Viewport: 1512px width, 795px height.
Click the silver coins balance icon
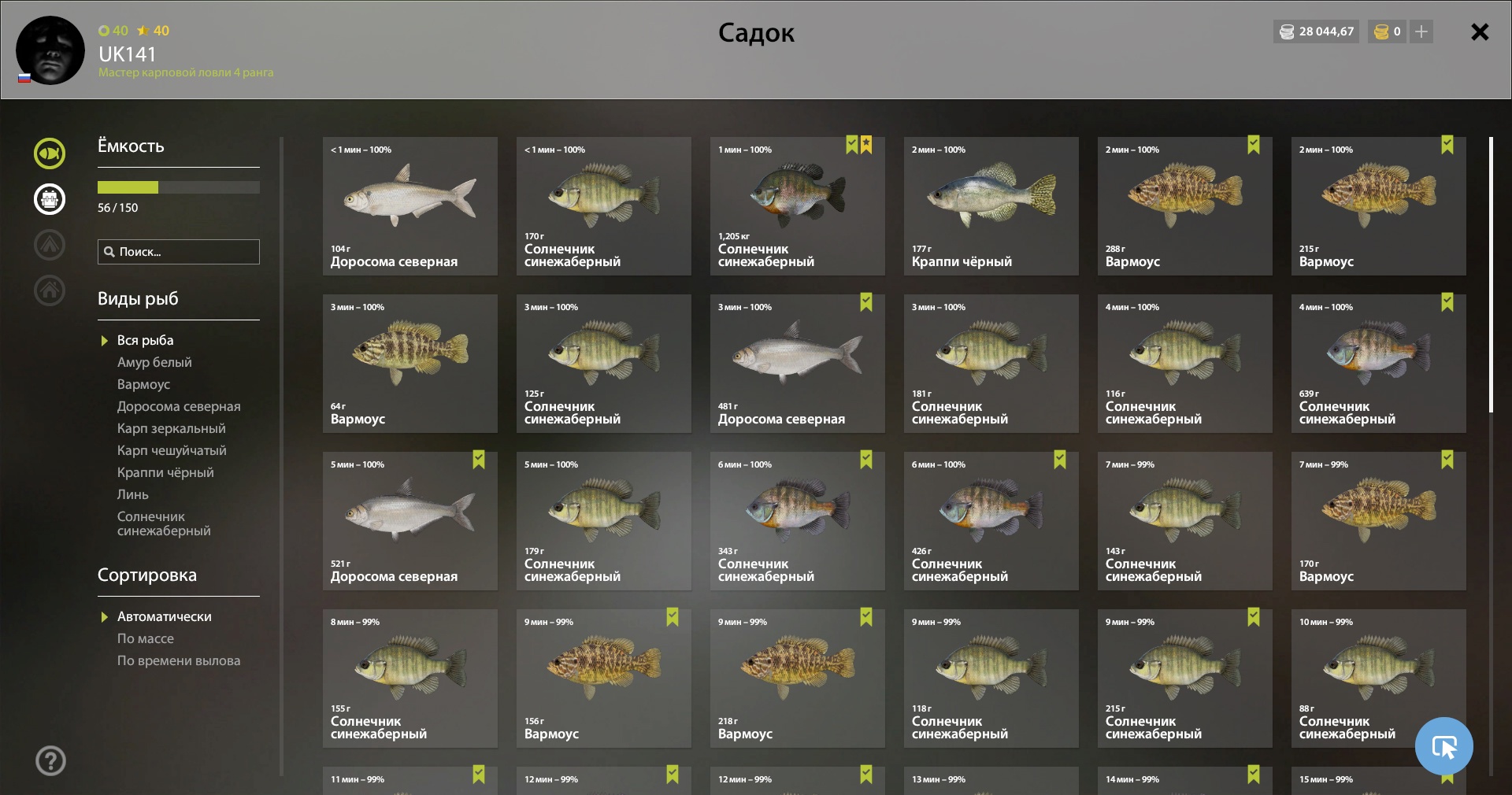click(1287, 31)
